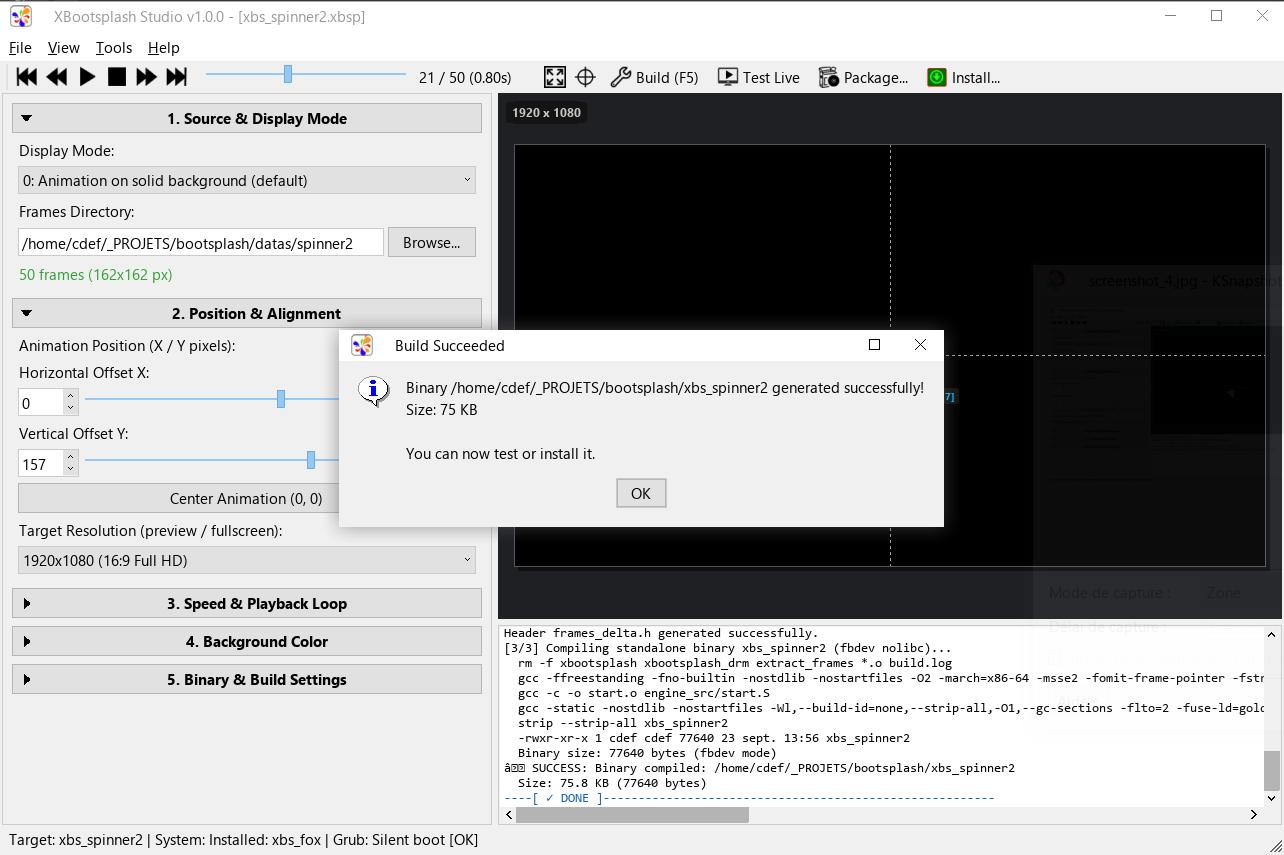Open the View menu
This screenshot has width=1284, height=855.
point(63,47)
